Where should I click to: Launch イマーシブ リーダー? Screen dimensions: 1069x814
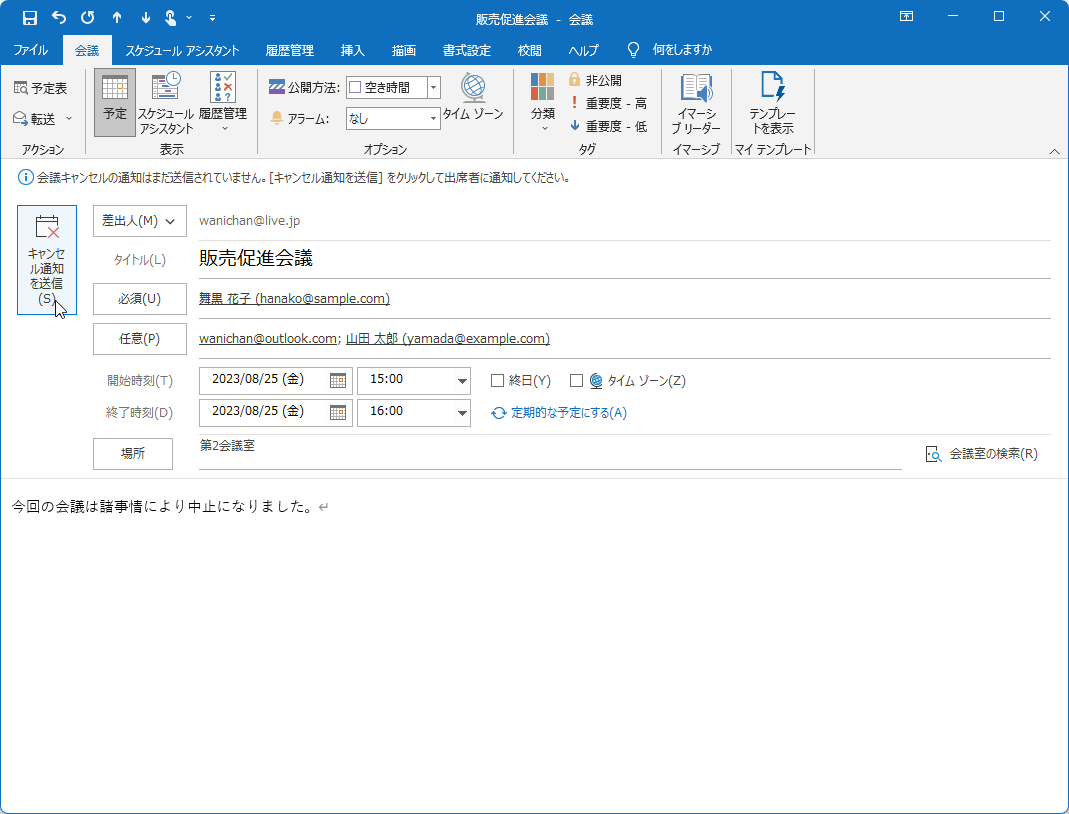coord(695,104)
